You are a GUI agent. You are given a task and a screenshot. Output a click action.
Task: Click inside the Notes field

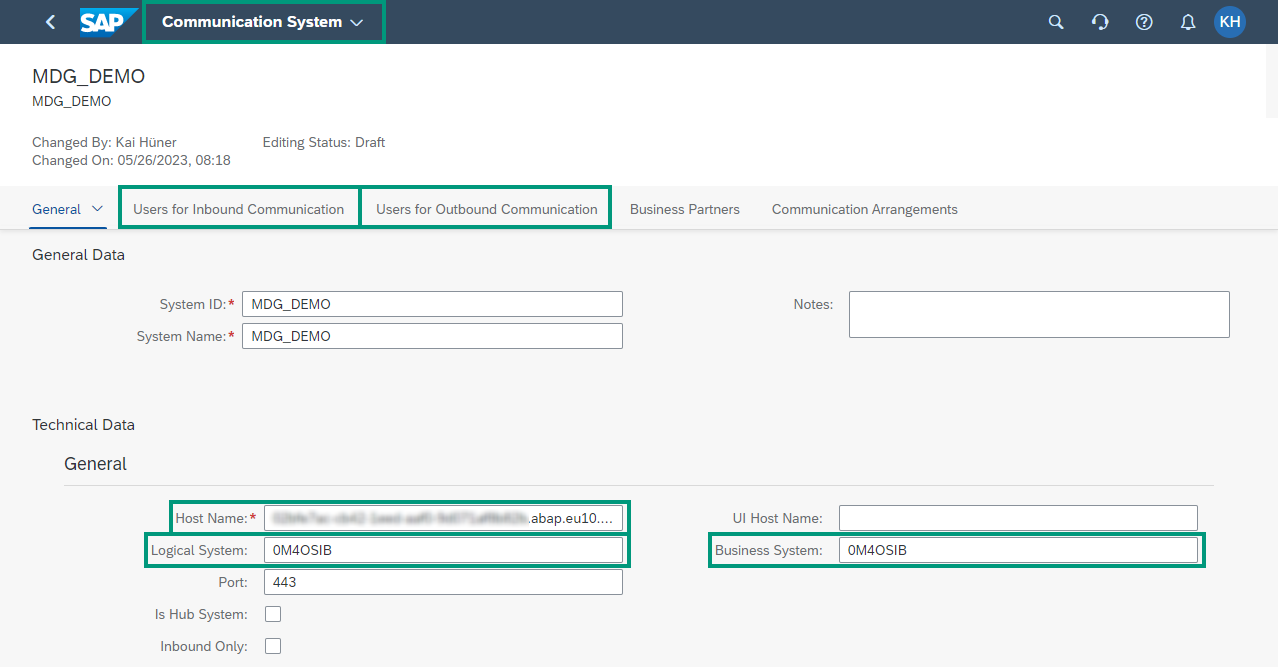[1038, 314]
